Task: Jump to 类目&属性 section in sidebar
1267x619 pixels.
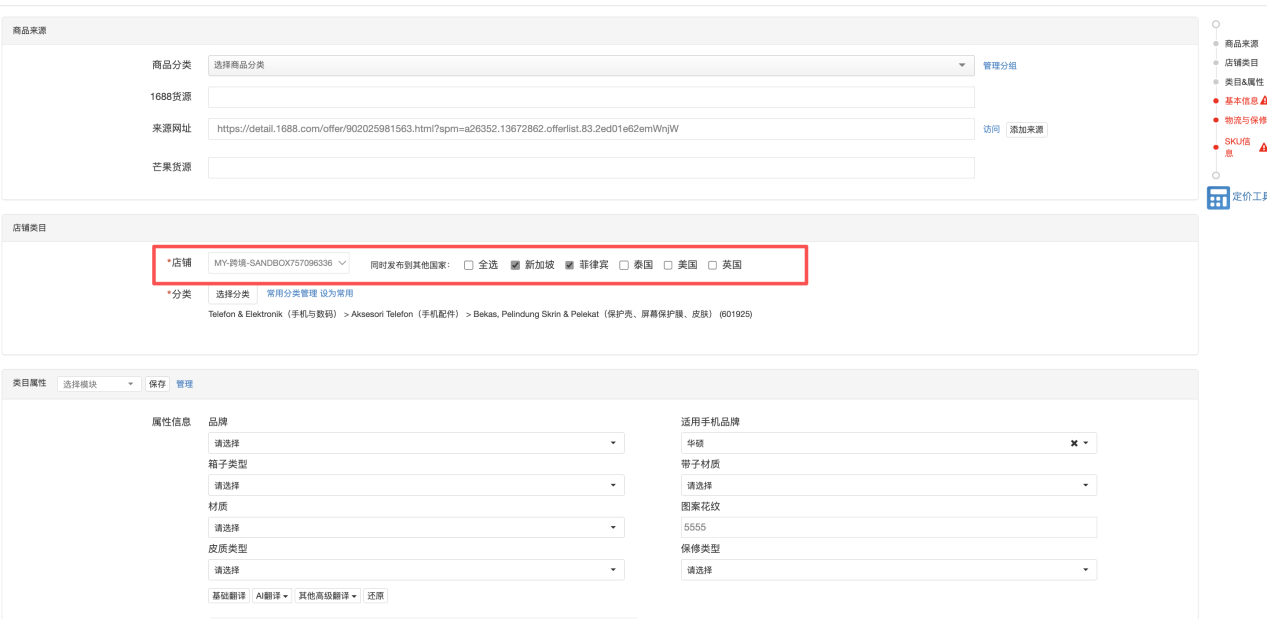Action: 1244,82
